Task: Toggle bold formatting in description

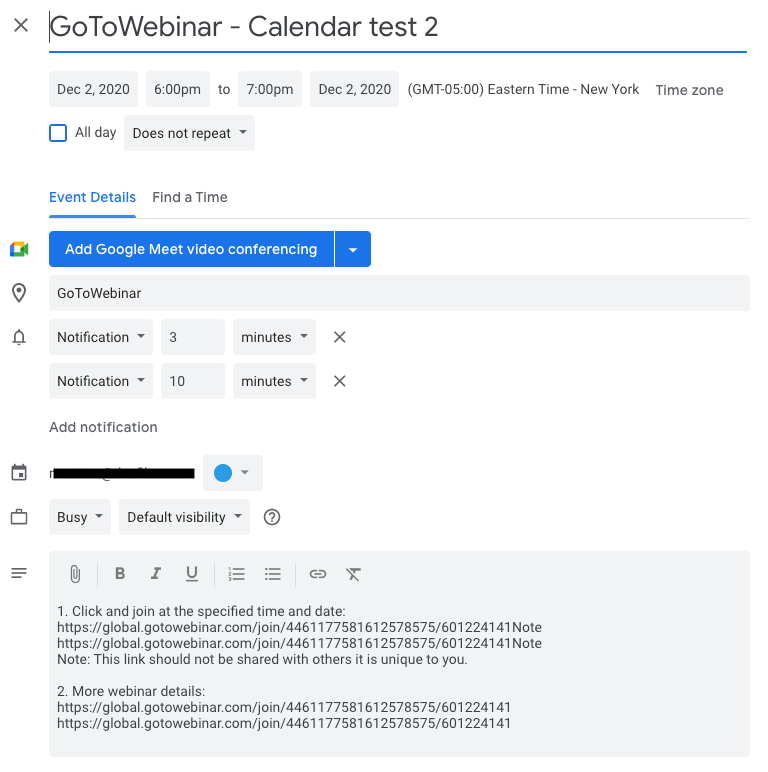Action: [x=120, y=574]
